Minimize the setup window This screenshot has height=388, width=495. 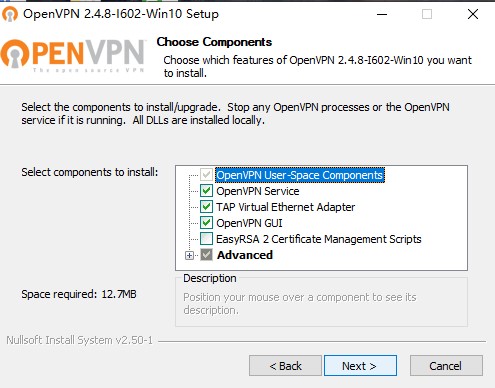382,14
